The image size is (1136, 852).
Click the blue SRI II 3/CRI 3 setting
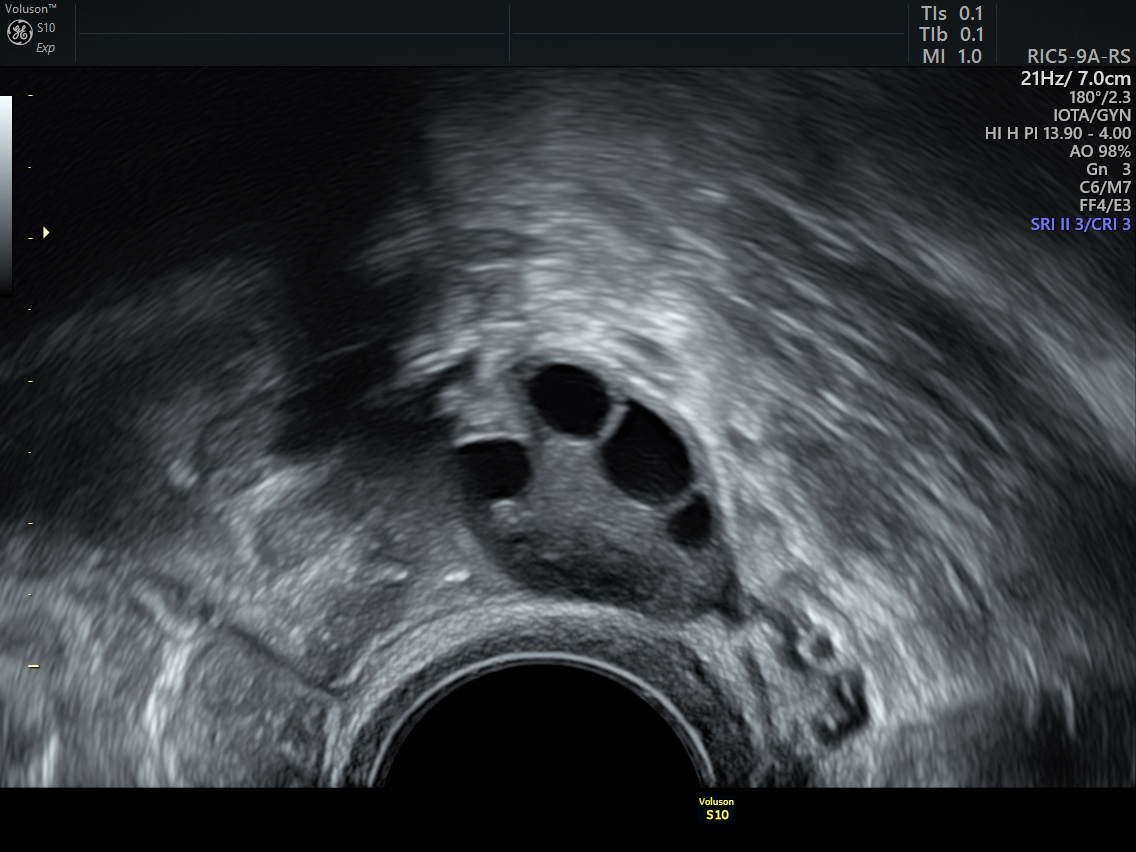point(1080,224)
